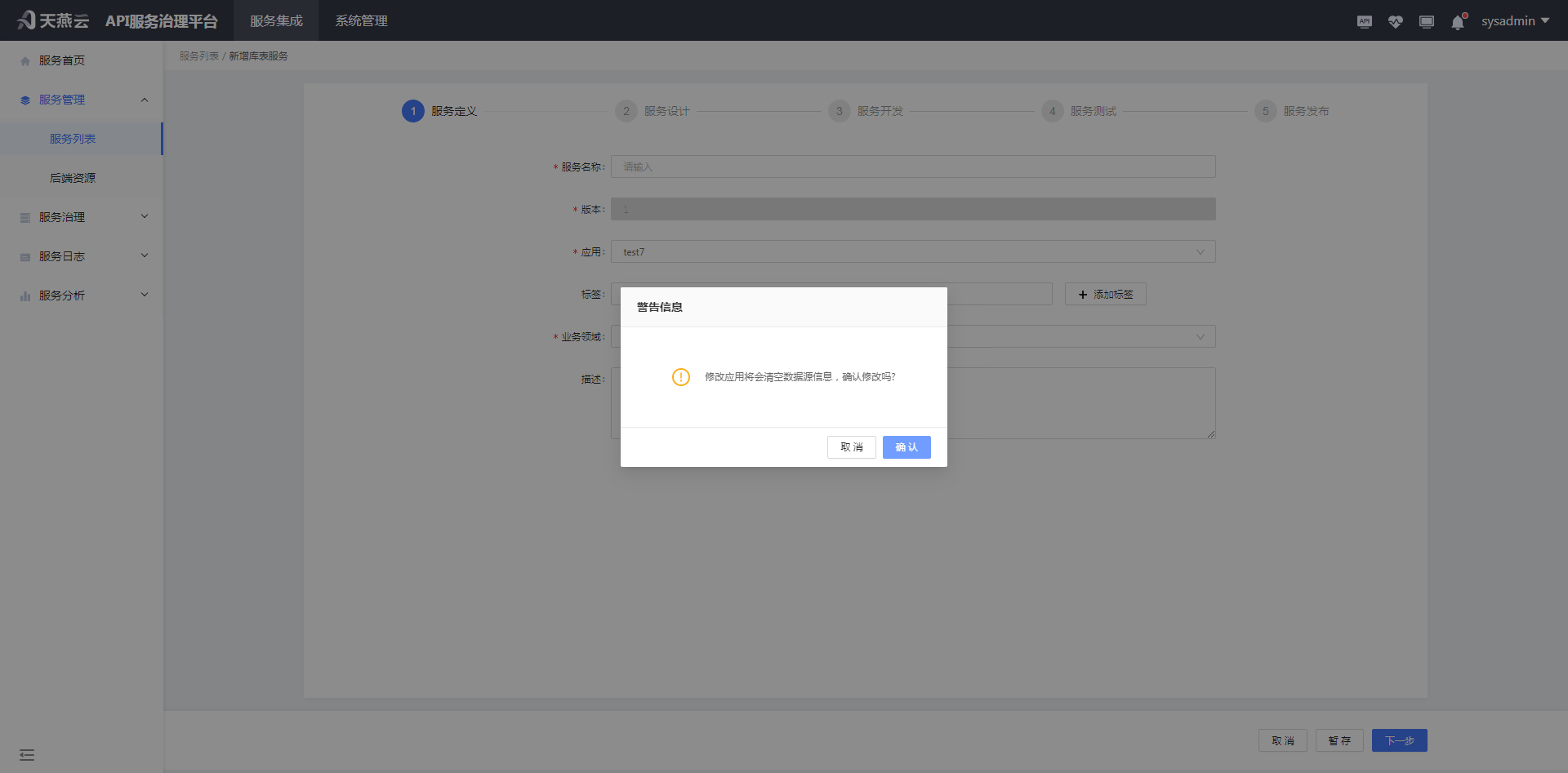The image size is (1568, 773).
Task: Dismiss the warning with 取 消 button
Action: 851,447
